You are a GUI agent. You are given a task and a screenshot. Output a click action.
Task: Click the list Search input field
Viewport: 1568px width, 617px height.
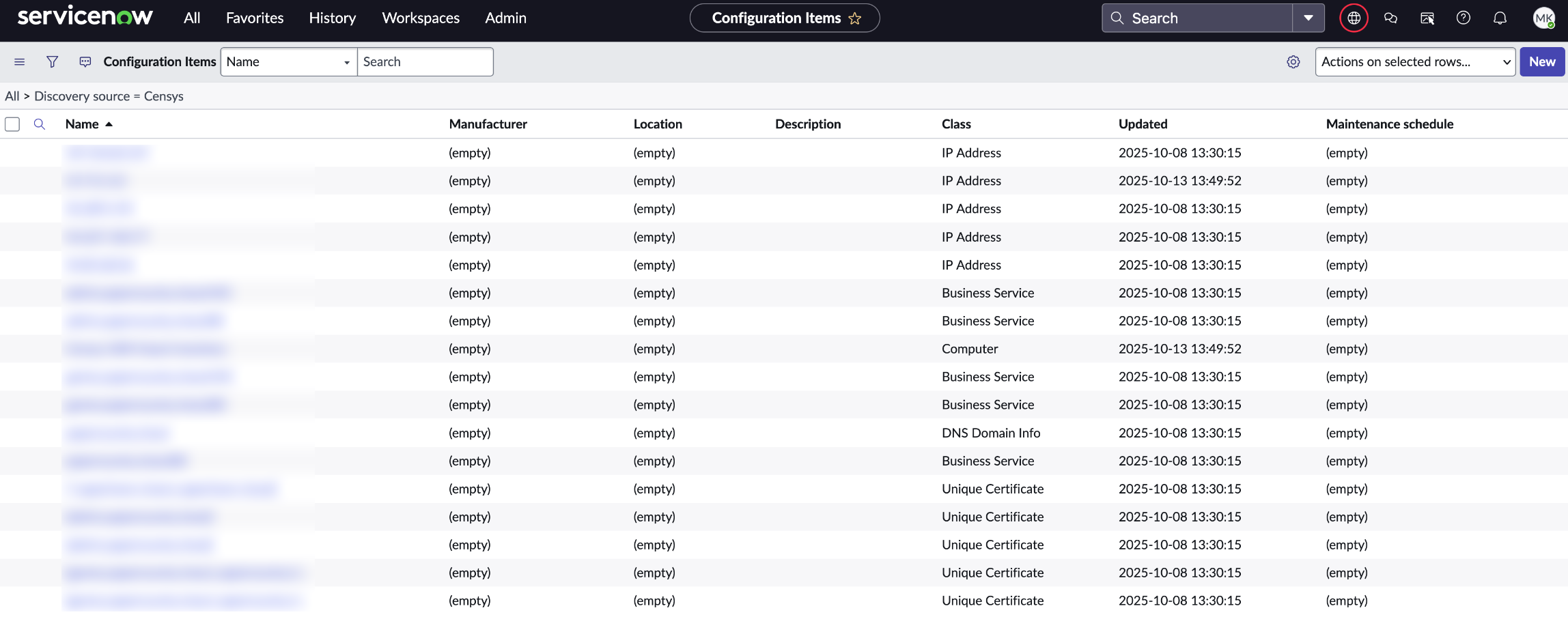pos(425,62)
